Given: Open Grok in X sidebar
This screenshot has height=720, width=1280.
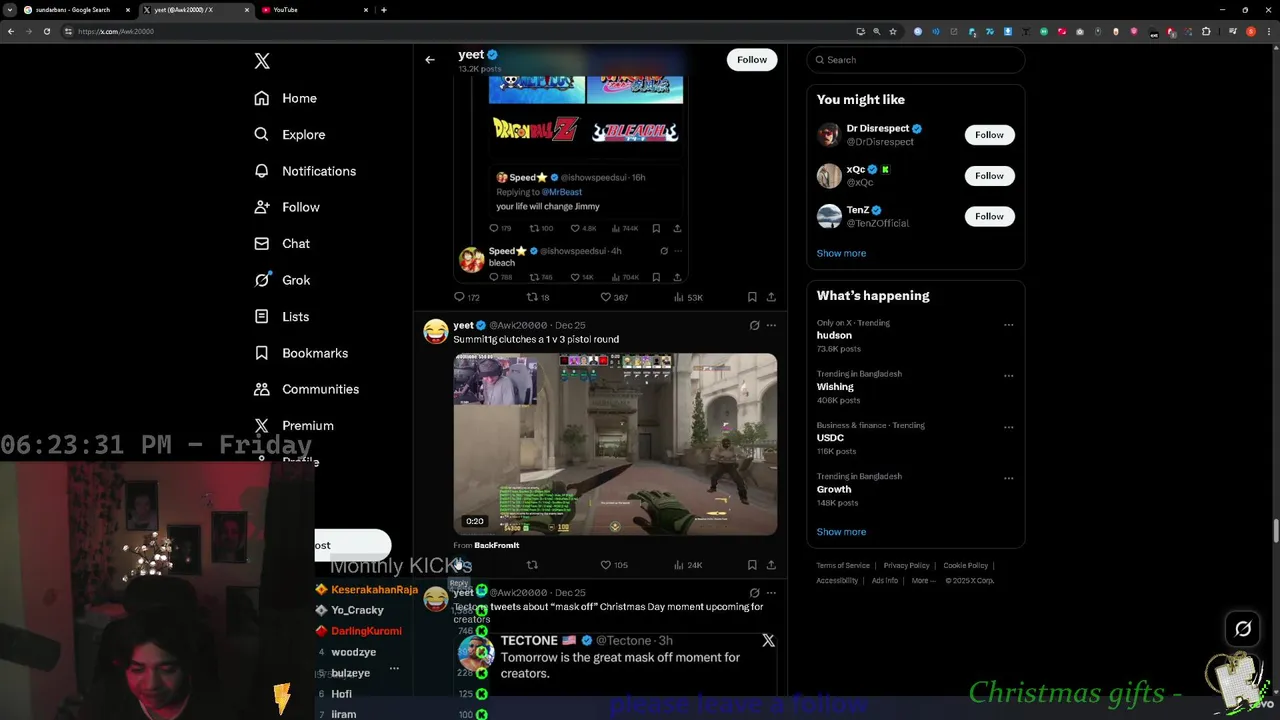Looking at the screenshot, I should pyautogui.click(x=282, y=280).
